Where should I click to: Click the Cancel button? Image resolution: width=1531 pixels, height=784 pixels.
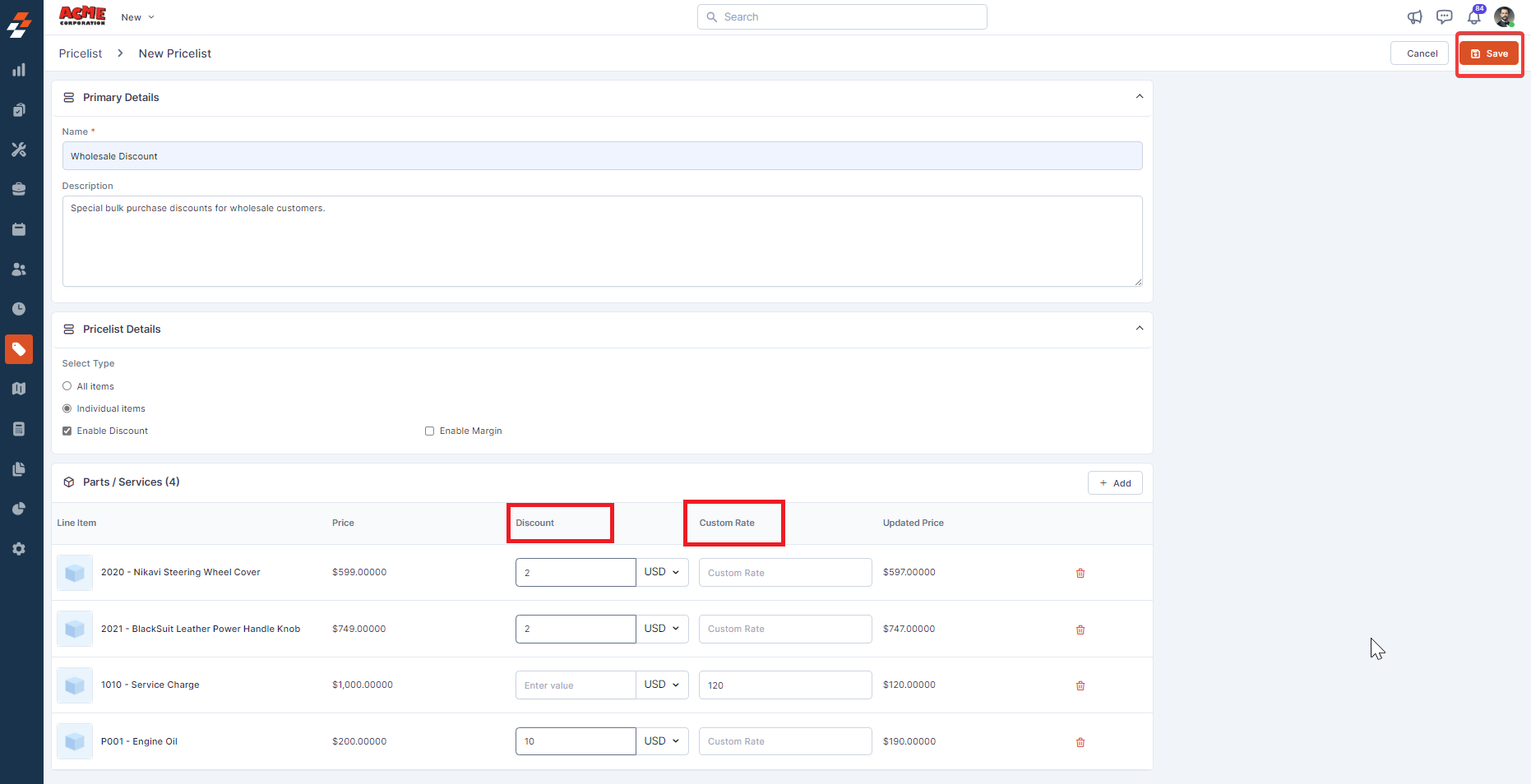point(1422,53)
